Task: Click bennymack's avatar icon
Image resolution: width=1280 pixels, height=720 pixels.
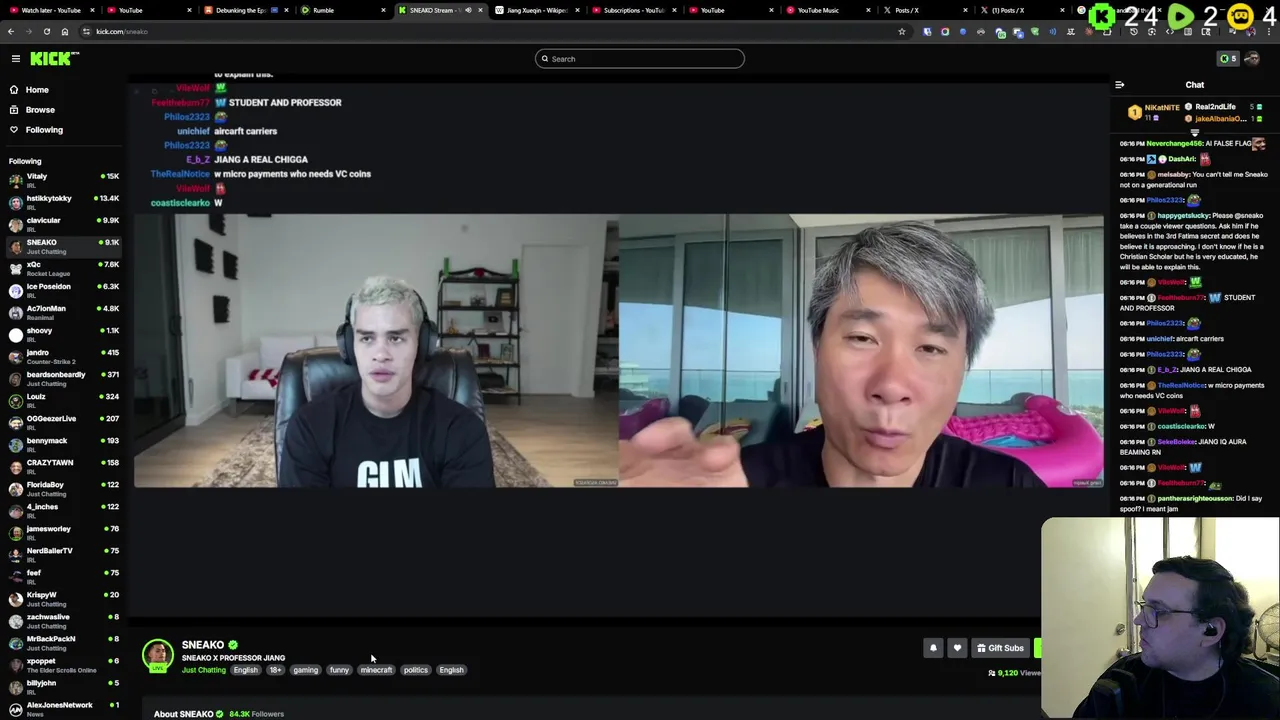Action: tap(15, 445)
